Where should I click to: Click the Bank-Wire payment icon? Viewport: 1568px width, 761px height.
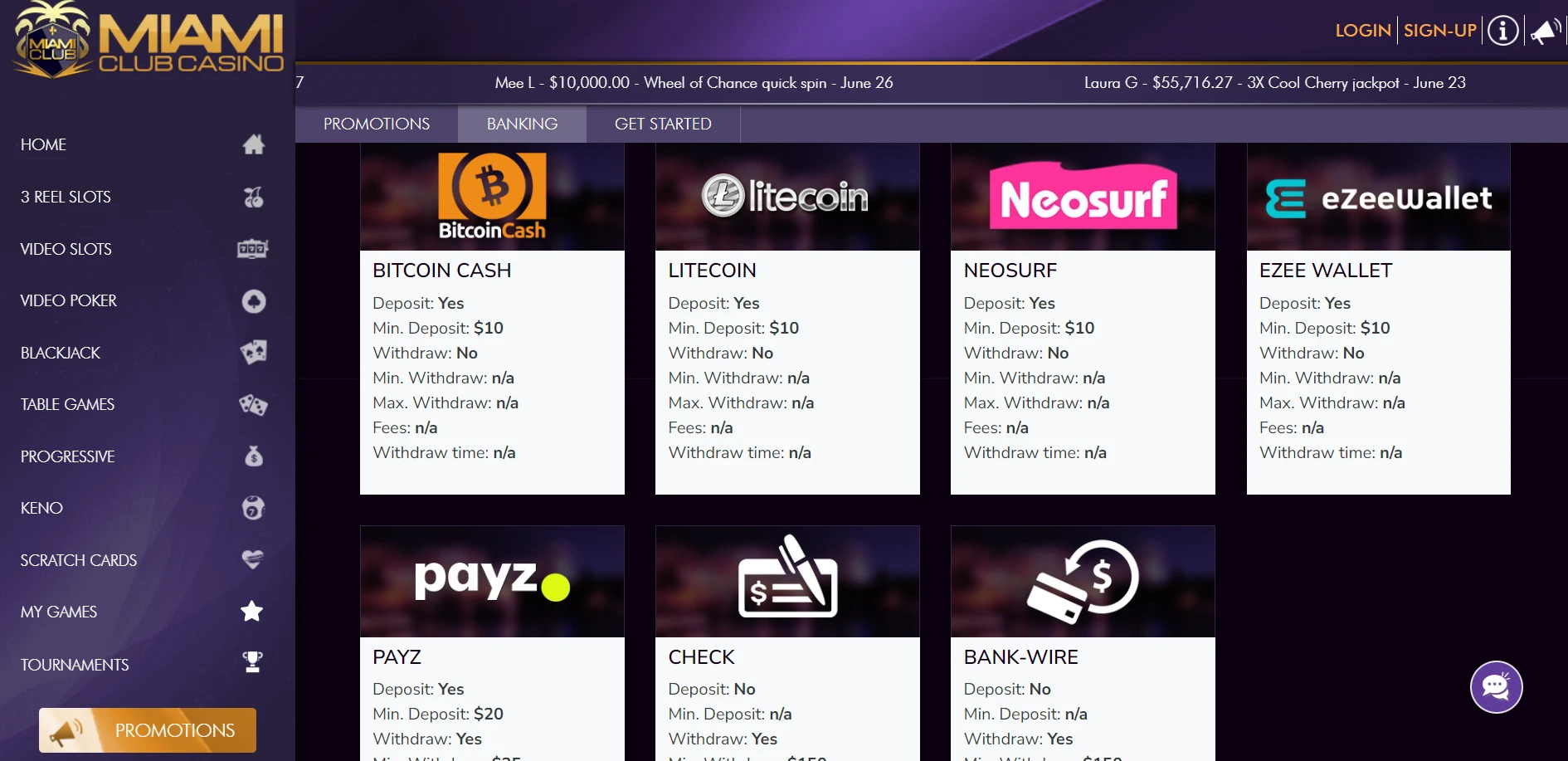coord(1083,581)
